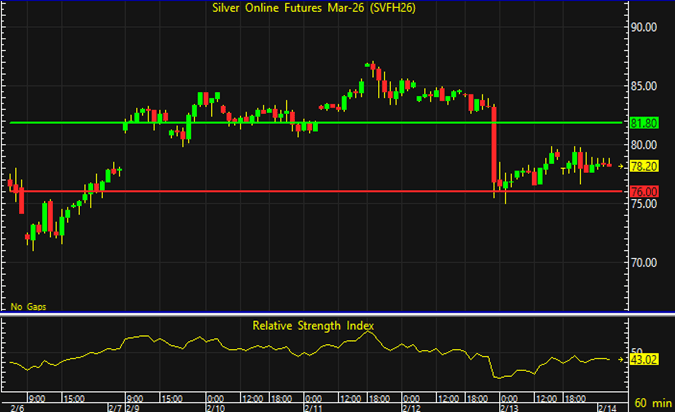Click the yellow 78.20 last price label

click(x=645, y=166)
